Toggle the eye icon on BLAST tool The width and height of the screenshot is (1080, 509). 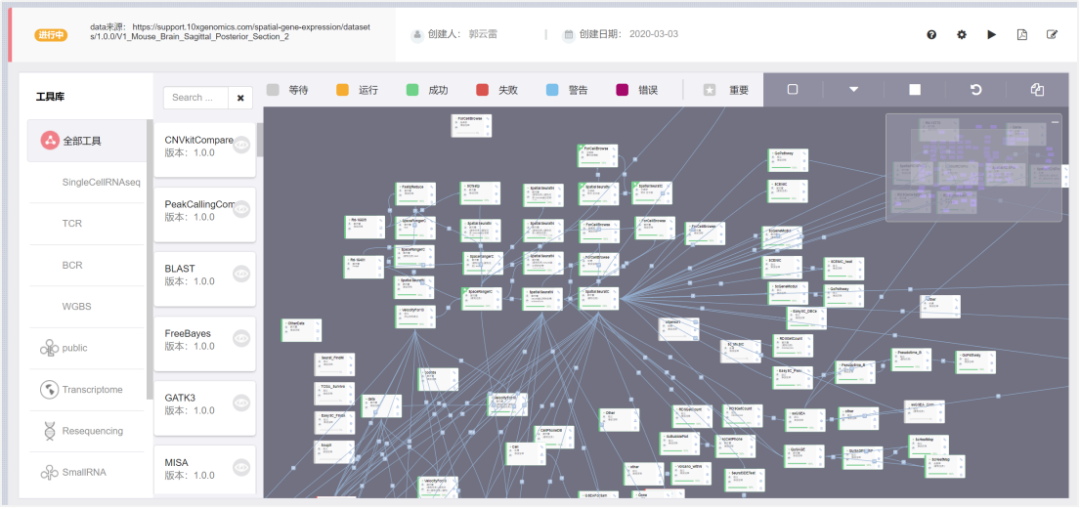click(x=241, y=274)
